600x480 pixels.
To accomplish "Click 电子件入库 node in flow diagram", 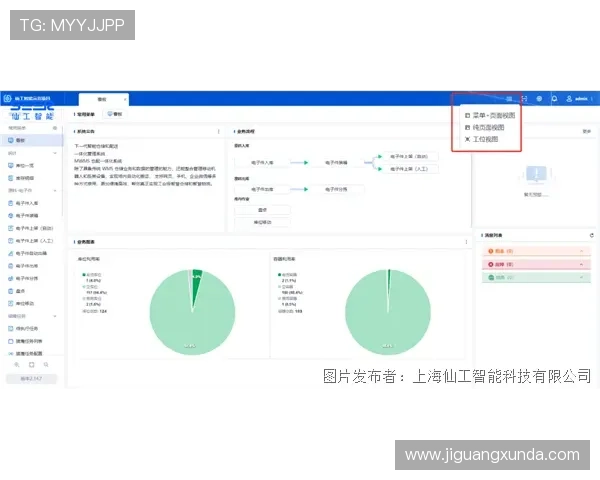I will pyautogui.click(x=262, y=163).
